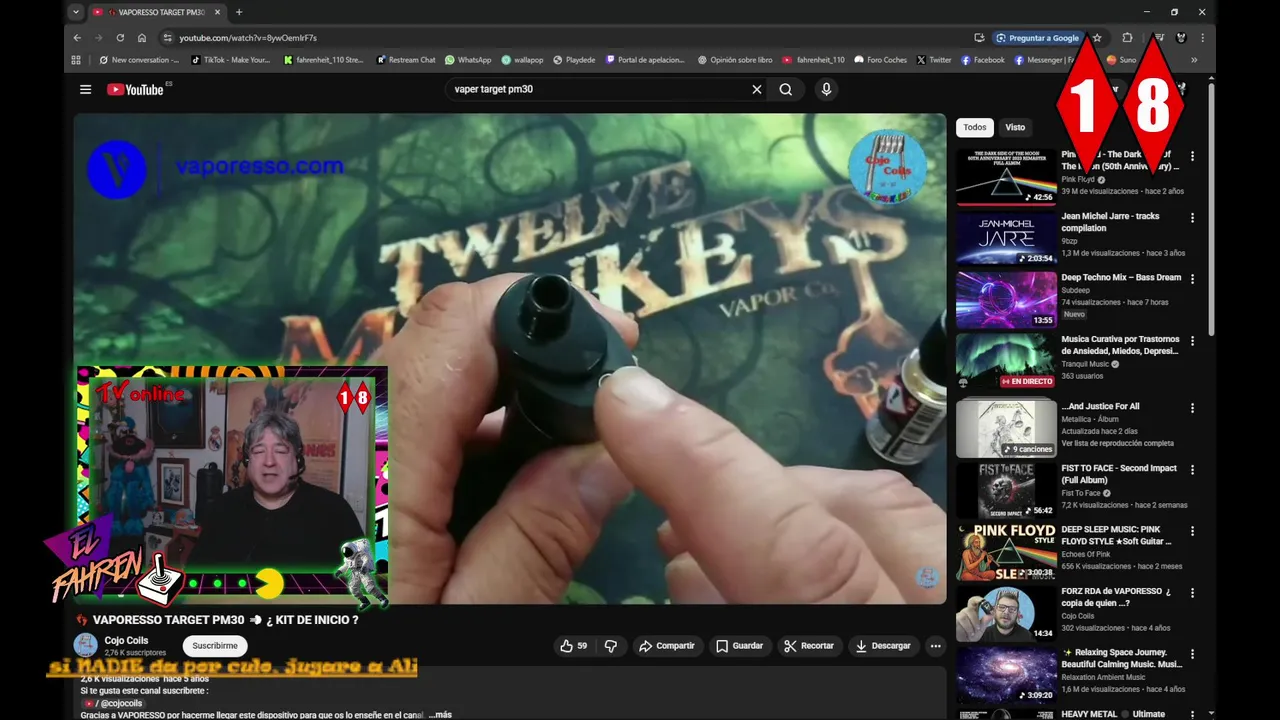1280x720 pixels.
Task: Save video with Guardar button
Action: 739,646
